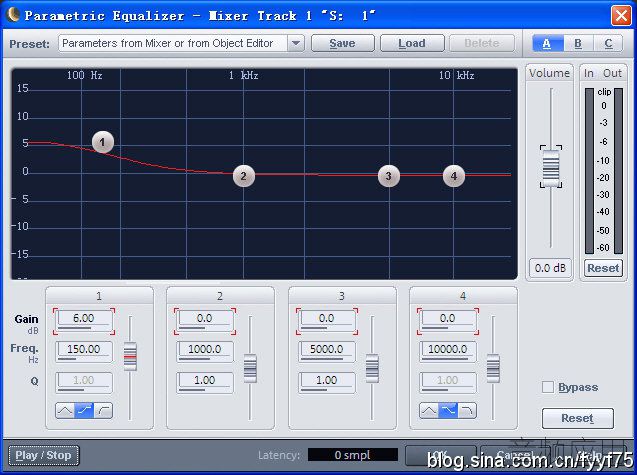637x475 pixels.
Task: Click band 1 Gain field showing 6.00
Action: click(x=84, y=321)
